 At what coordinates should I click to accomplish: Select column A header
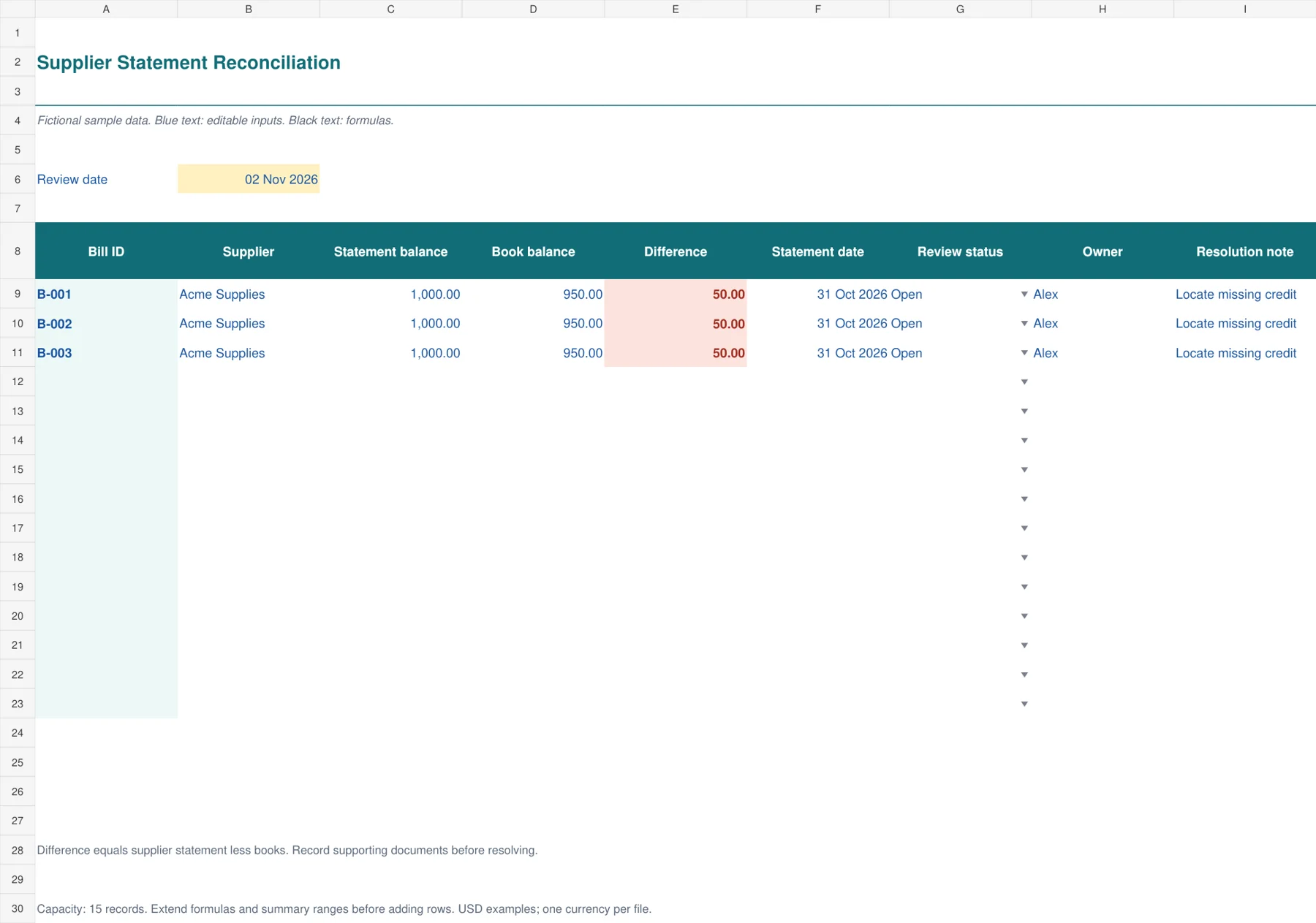(106, 9)
